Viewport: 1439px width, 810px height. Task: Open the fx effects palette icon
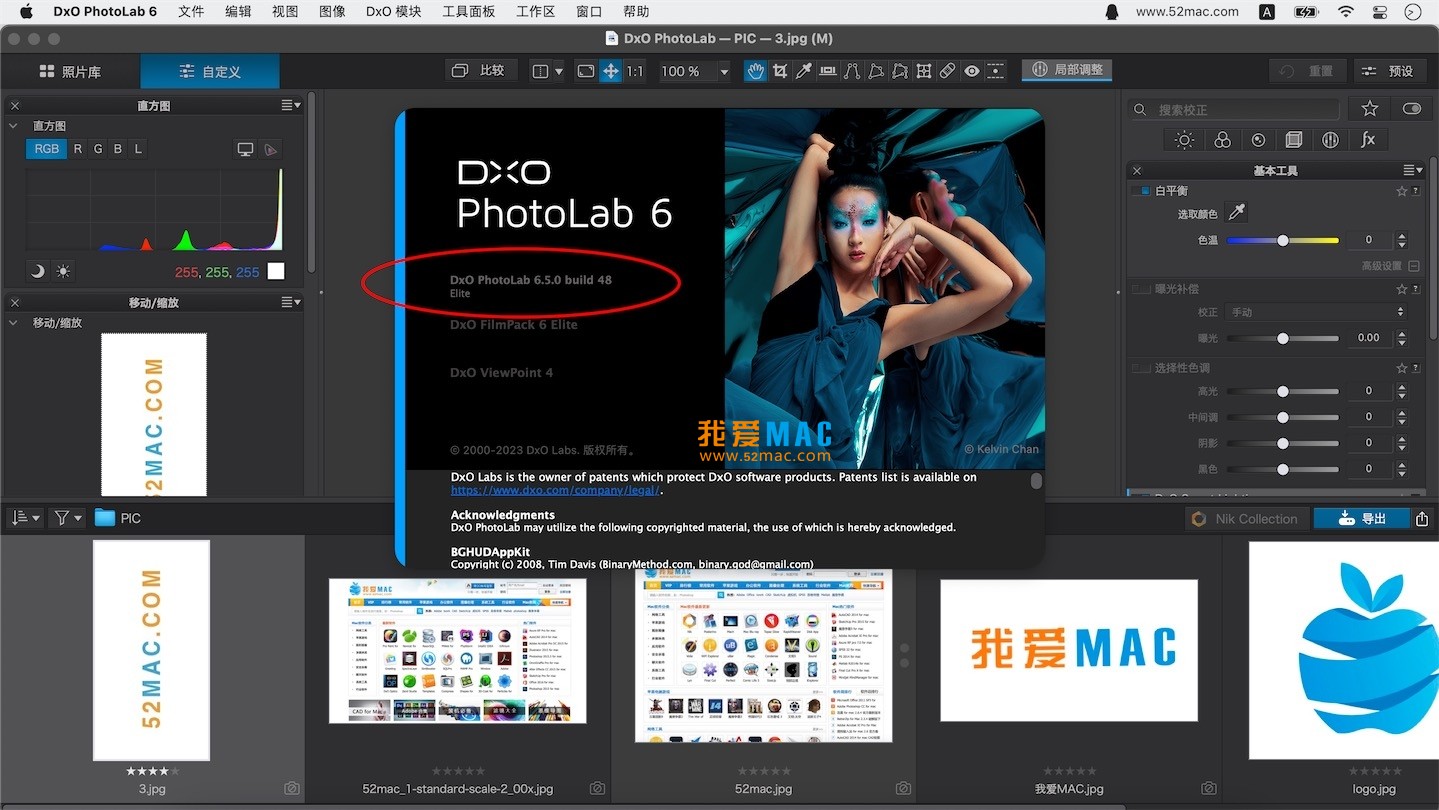1368,140
